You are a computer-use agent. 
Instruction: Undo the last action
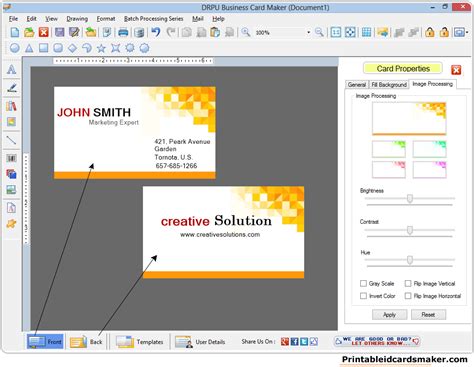pyautogui.click(x=156, y=32)
